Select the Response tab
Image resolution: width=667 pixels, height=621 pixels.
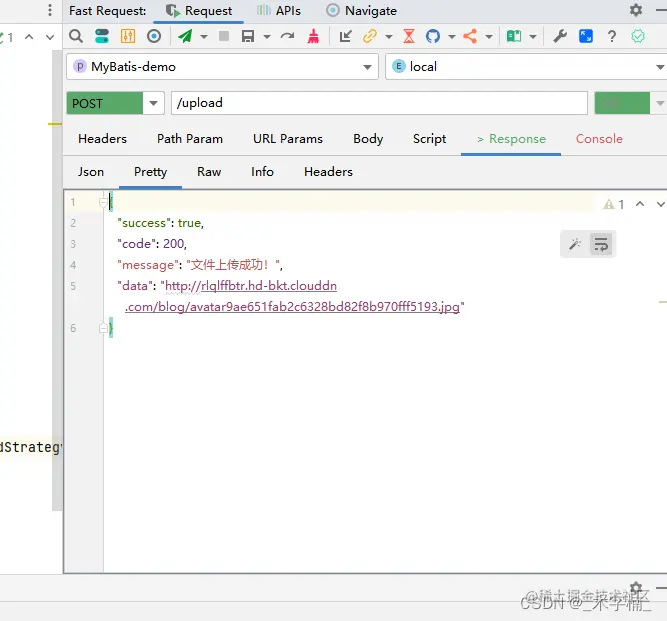click(511, 139)
